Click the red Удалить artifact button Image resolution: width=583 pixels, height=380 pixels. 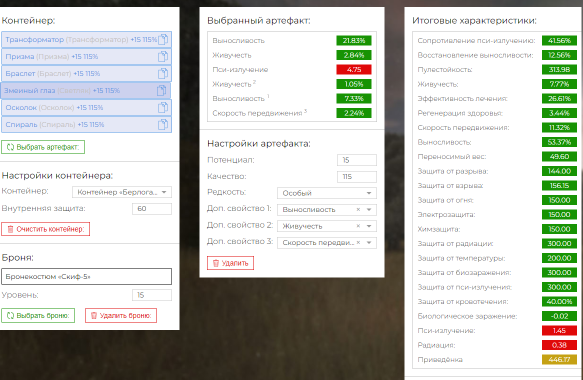click(231, 263)
